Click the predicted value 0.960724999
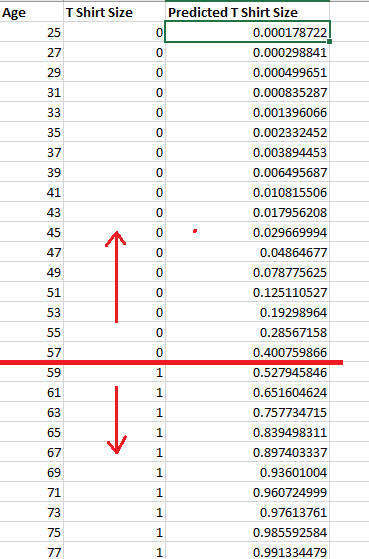 (247, 492)
